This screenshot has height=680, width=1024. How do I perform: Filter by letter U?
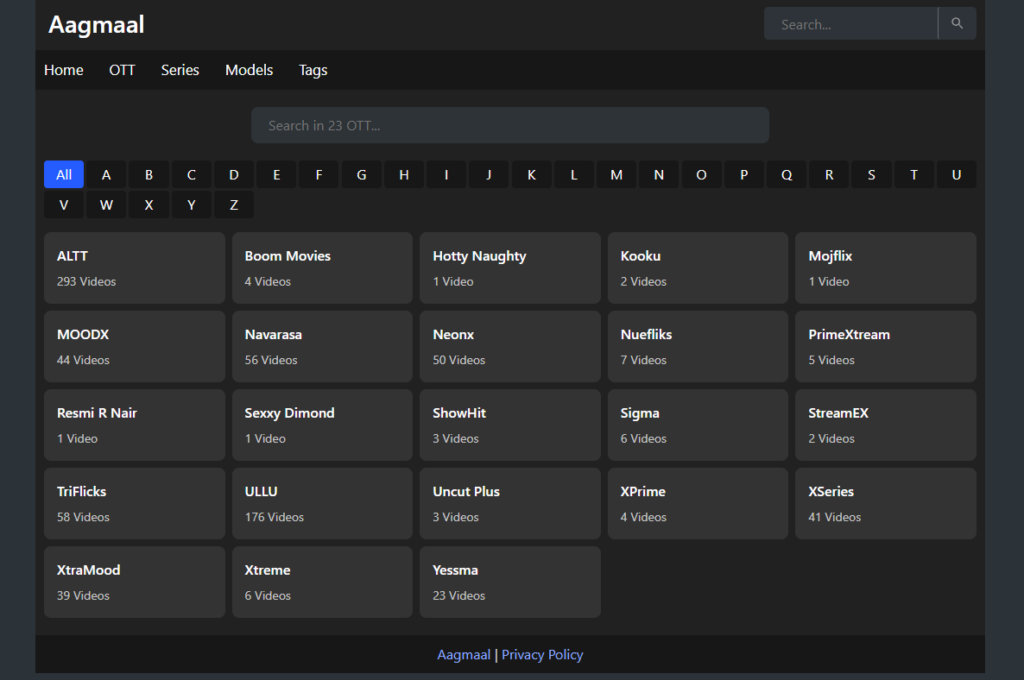[956, 174]
